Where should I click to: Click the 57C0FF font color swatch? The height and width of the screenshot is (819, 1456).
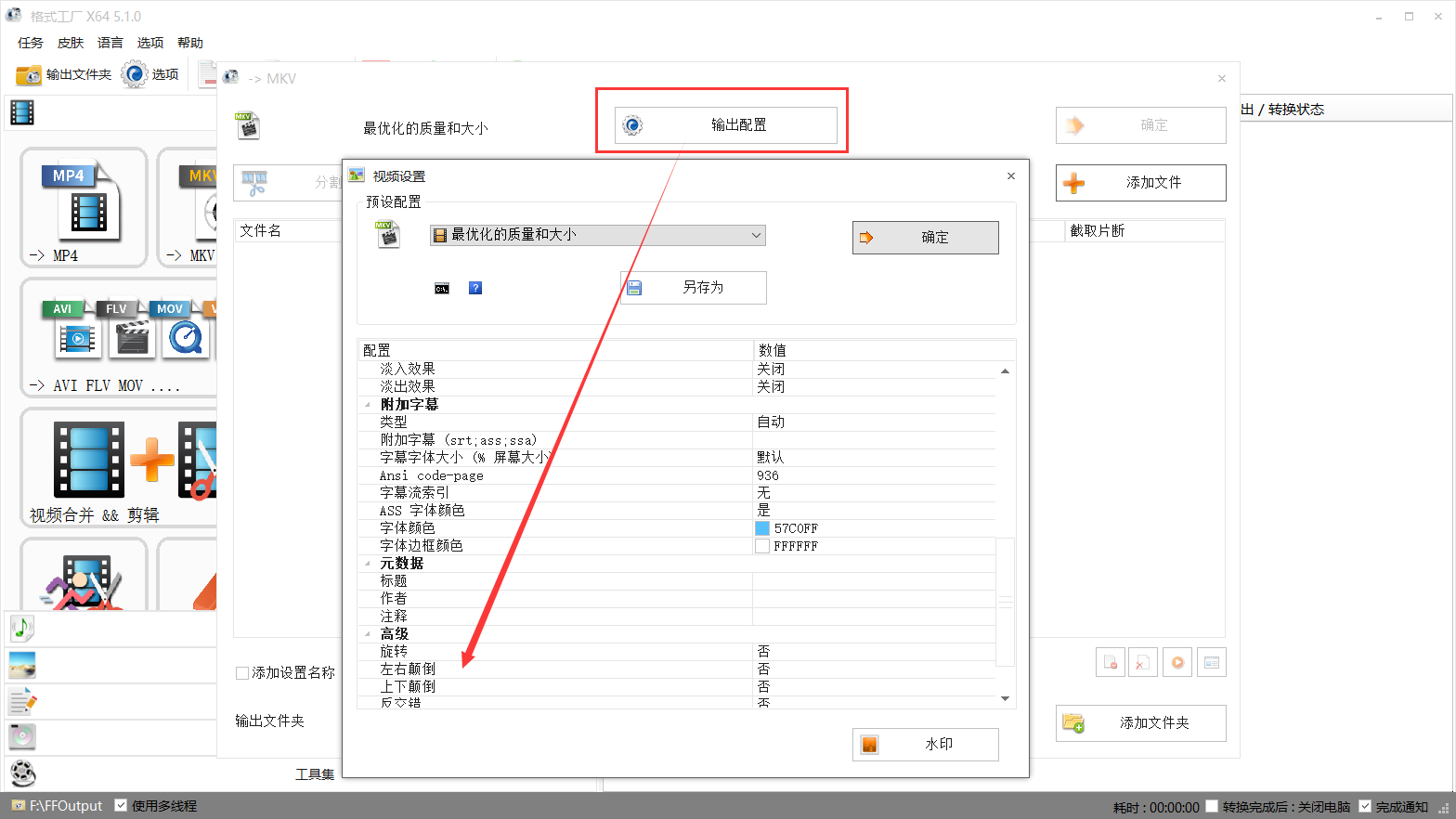tap(762, 528)
